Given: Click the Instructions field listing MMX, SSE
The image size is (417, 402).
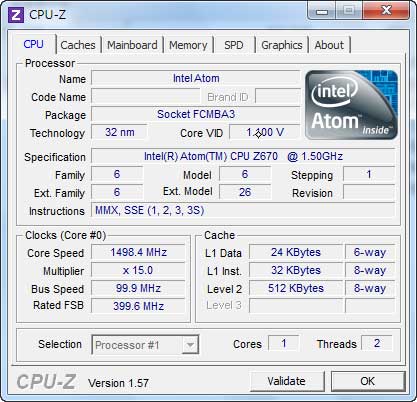Looking at the screenshot, I should [x=243, y=210].
